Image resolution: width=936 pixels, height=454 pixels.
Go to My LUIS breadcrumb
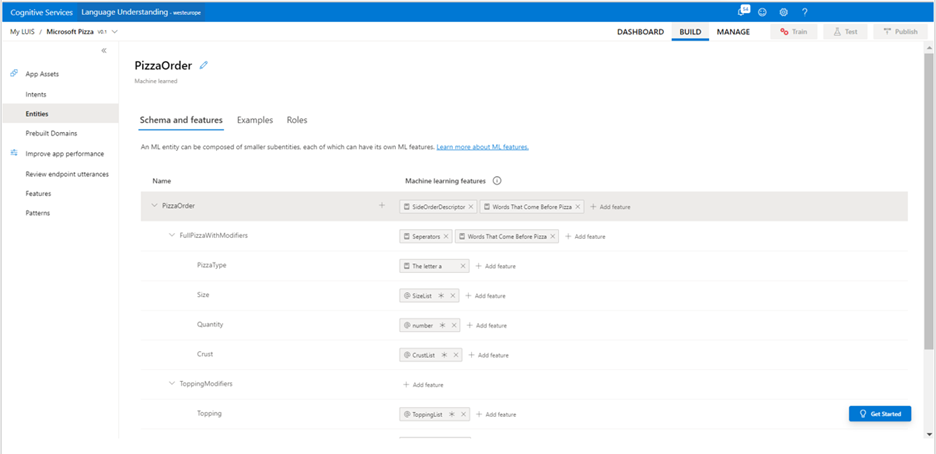(23, 32)
